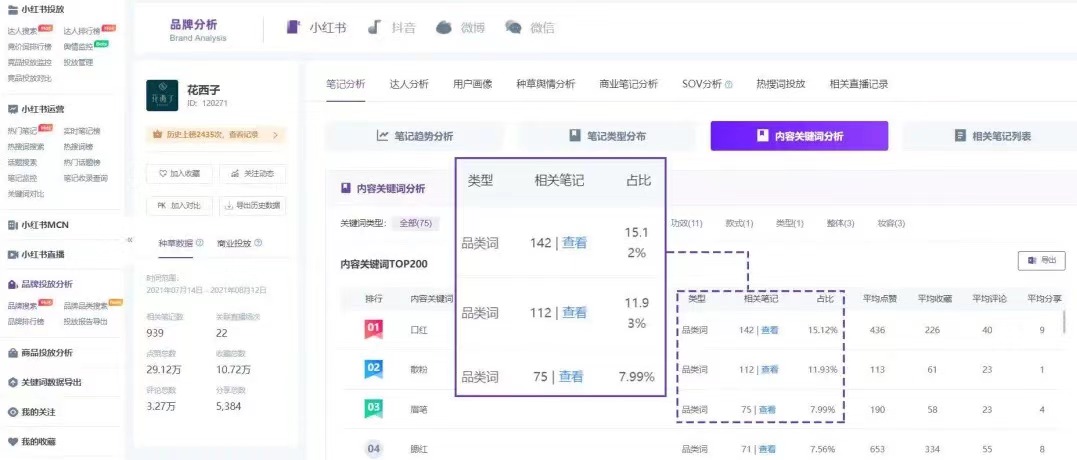Switch to the SOV分析 tab
1077x460 pixels.
pyautogui.click(x=702, y=84)
